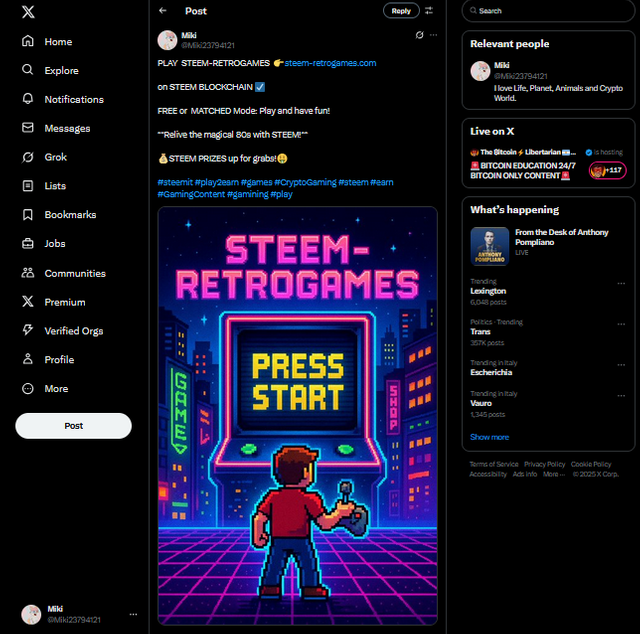Click the Home house icon

pos(28,41)
